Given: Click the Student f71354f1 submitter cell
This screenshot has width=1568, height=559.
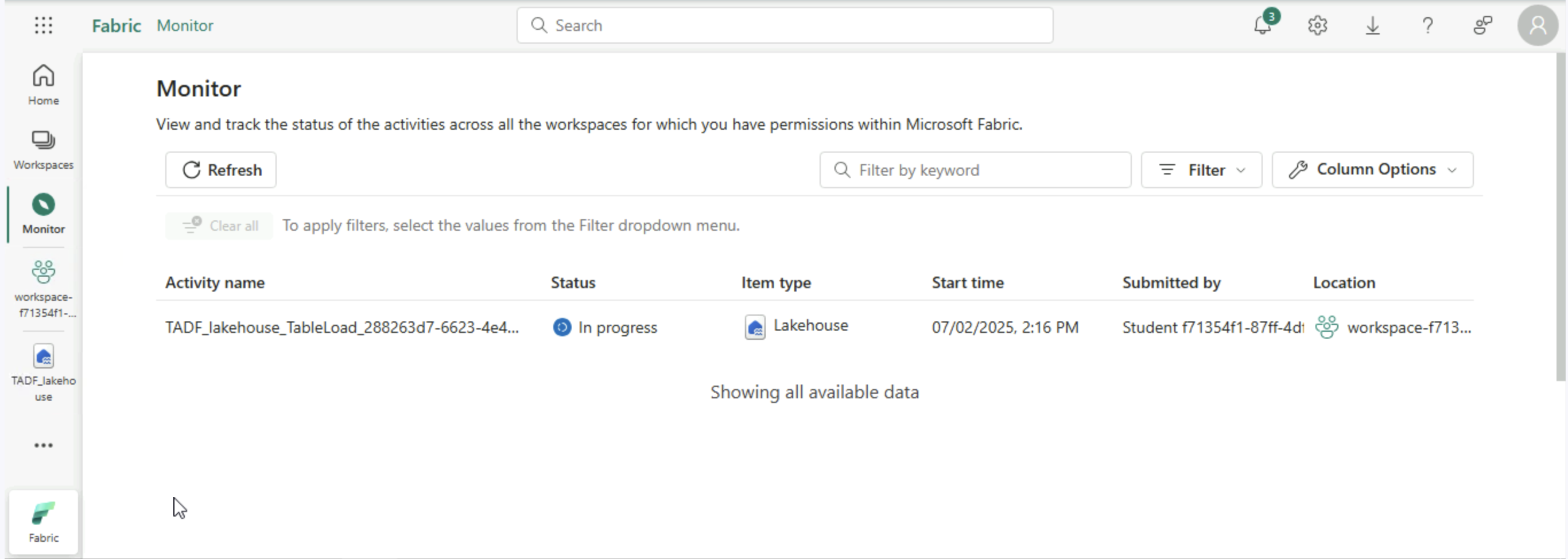Looking at the screenshot, I should (1213, 328).
